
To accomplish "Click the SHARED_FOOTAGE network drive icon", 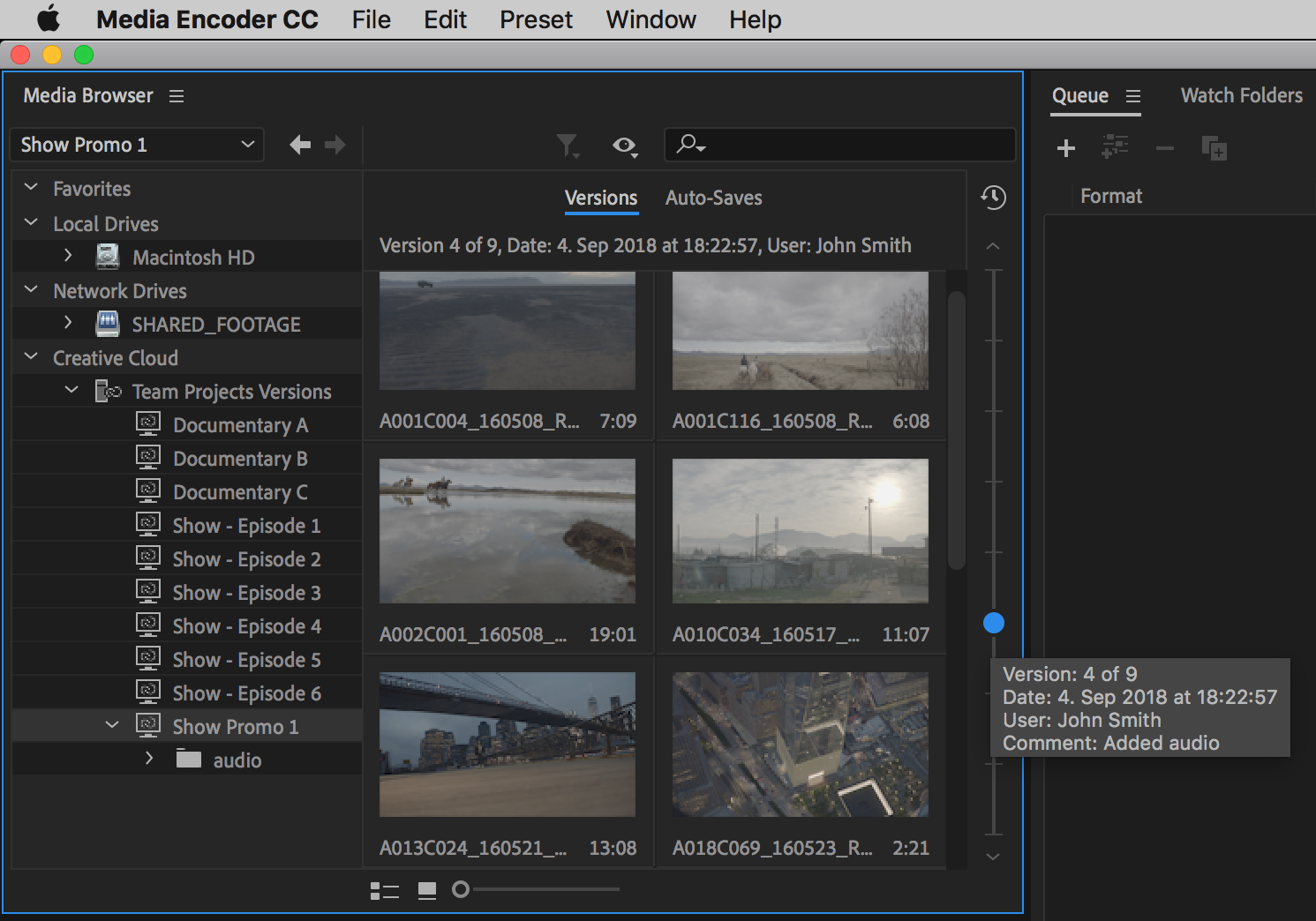I will pyautogui.click(x=108, y=324).
